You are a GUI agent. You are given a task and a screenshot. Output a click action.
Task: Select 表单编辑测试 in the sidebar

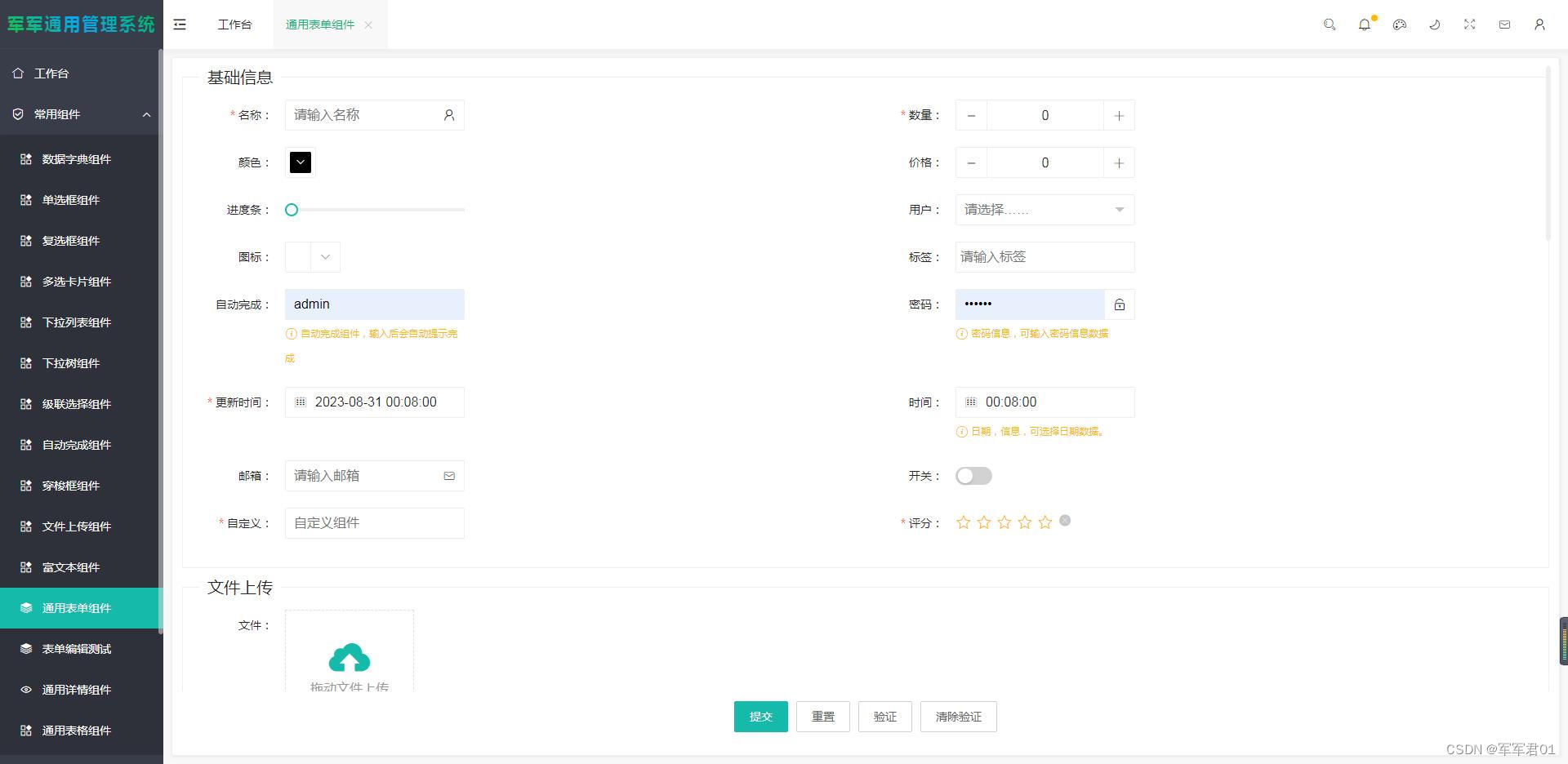point(76,649)
